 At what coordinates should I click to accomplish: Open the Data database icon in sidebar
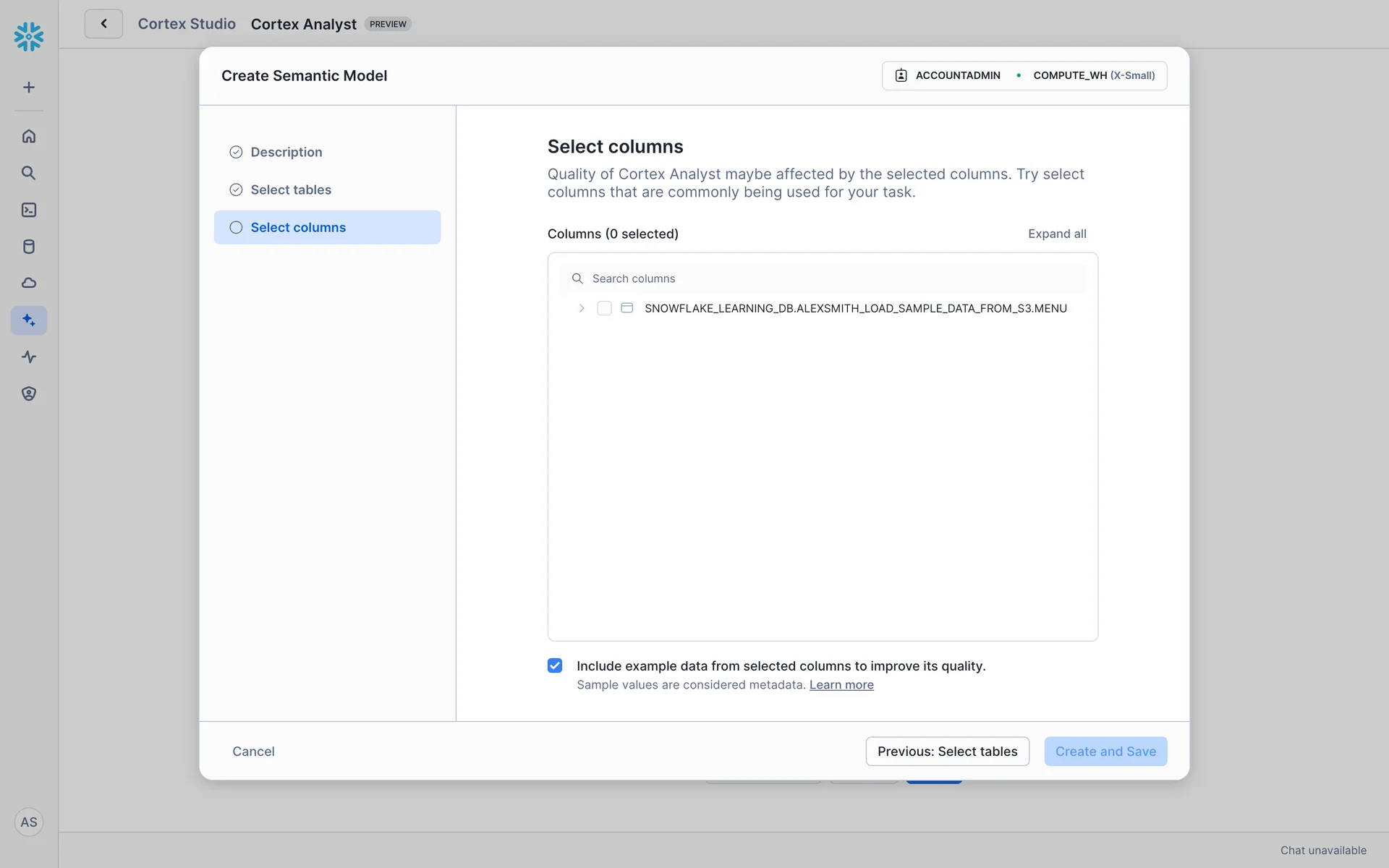coord(29,247)
